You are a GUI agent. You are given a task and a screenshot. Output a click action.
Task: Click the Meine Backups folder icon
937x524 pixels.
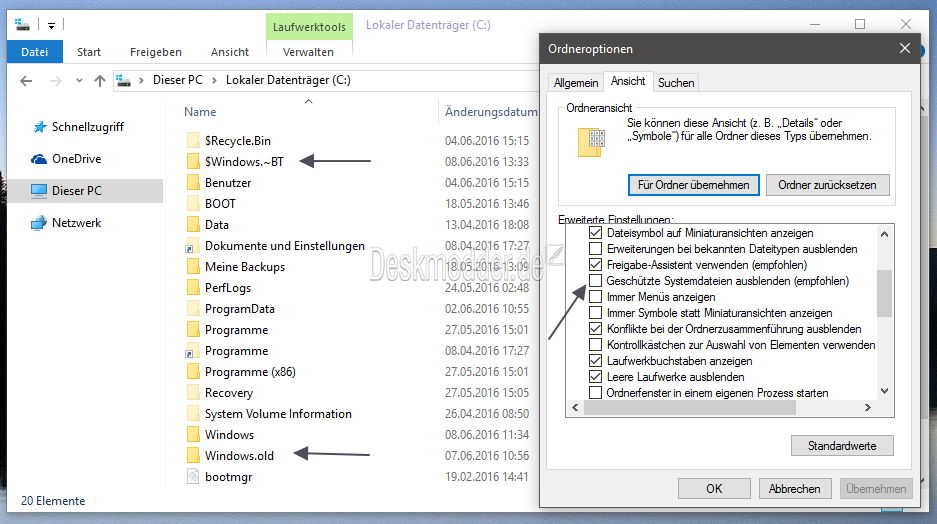coord(193,266)
